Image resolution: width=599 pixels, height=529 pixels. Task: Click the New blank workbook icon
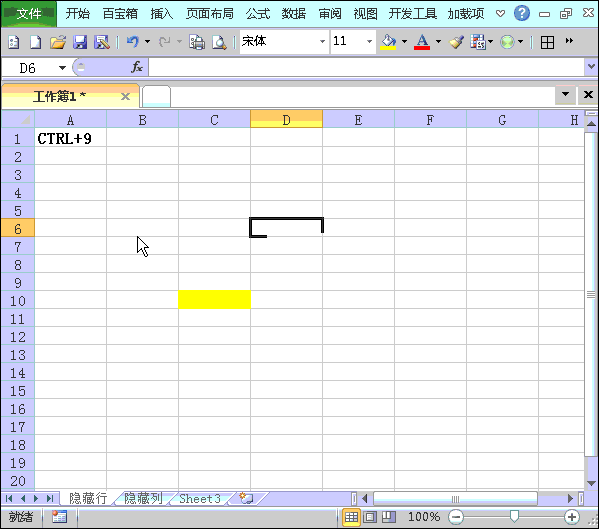[x=36, y=42]
